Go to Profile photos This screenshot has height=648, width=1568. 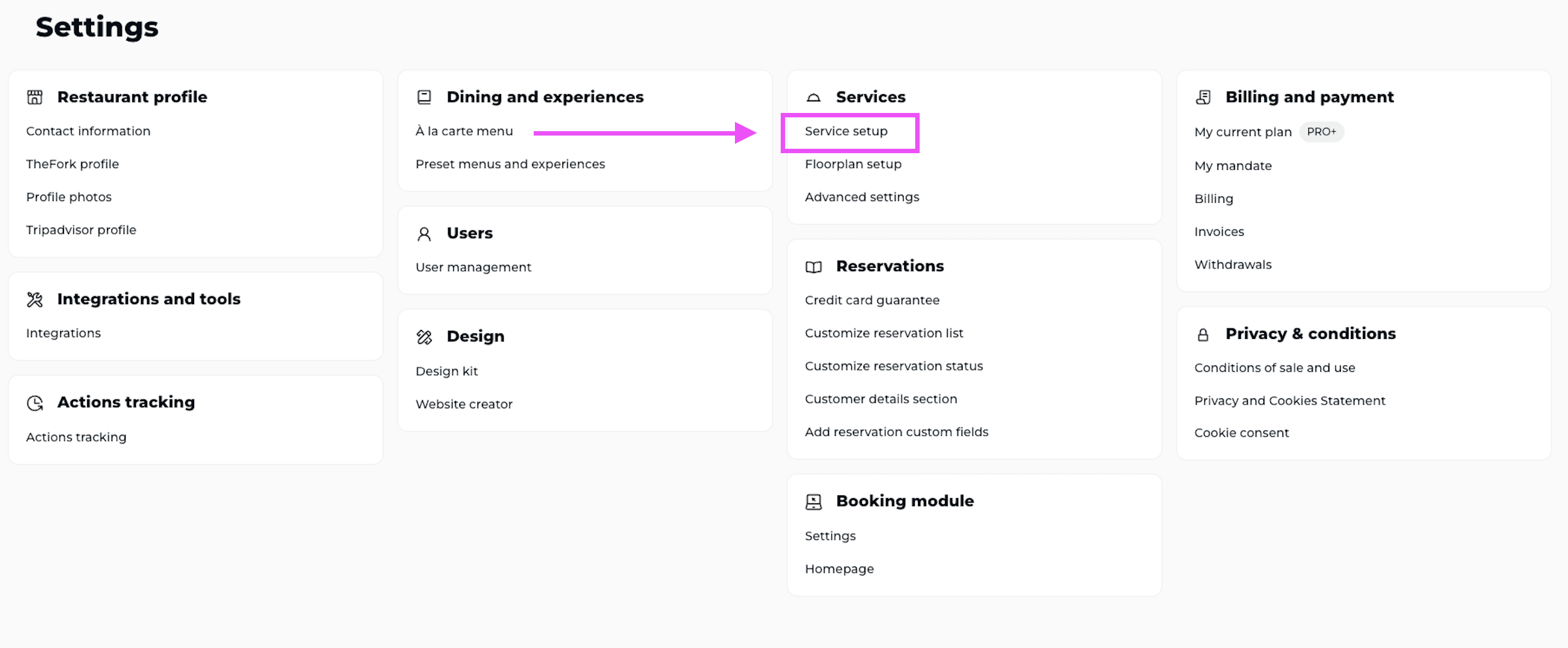[69, 197]
